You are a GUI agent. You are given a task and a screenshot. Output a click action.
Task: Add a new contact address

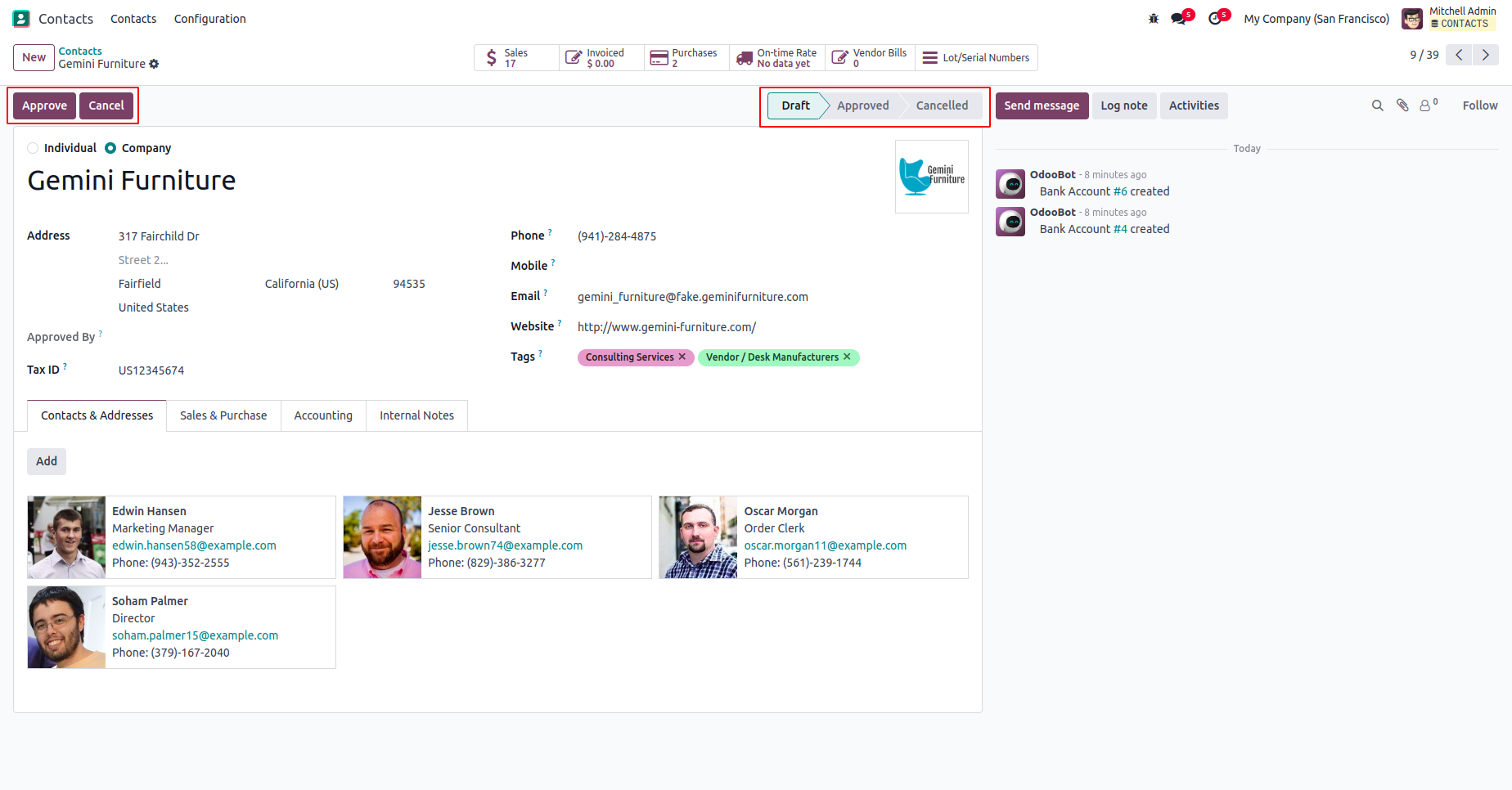click(47, 461)
